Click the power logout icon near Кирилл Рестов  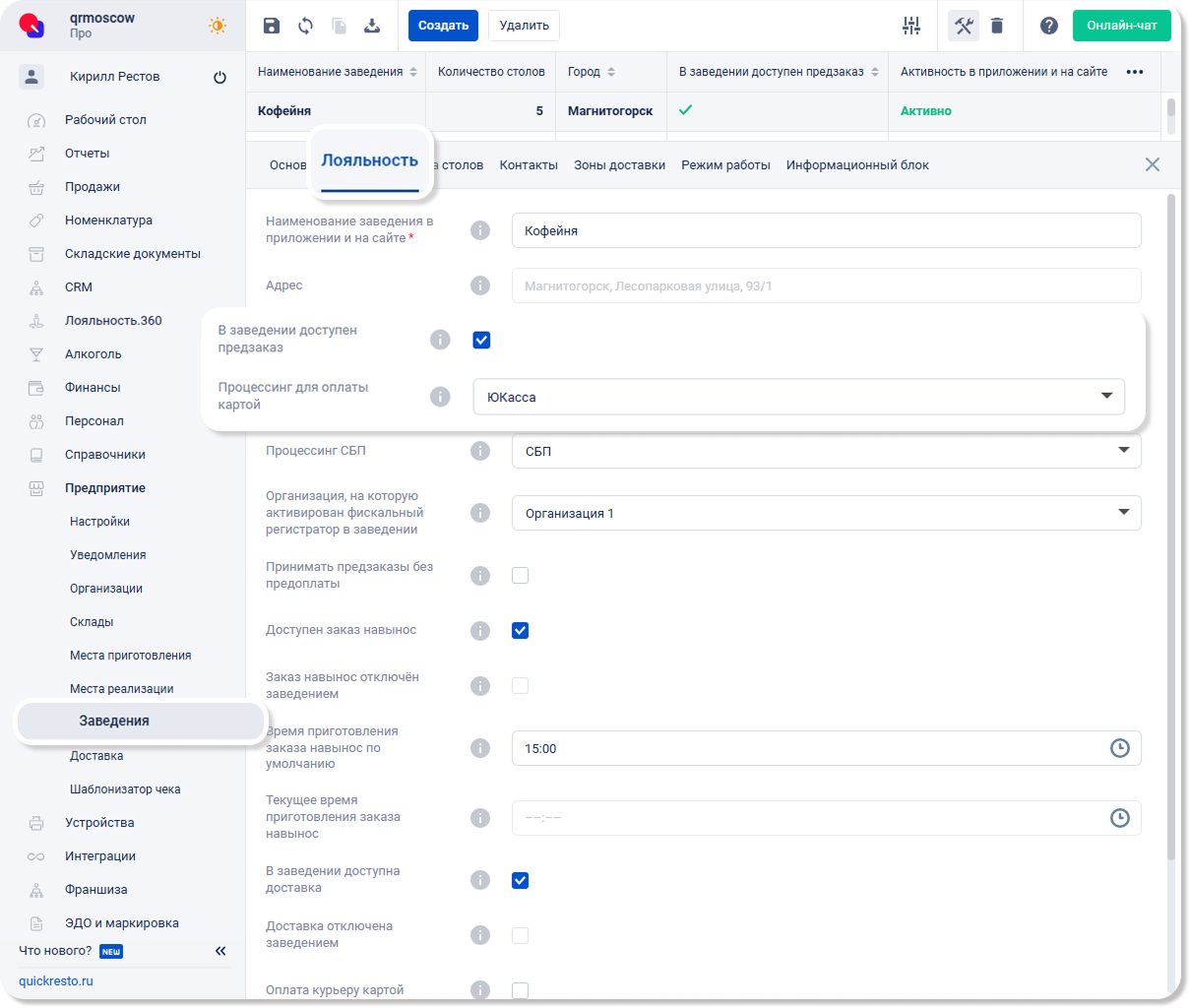[219, 77]
